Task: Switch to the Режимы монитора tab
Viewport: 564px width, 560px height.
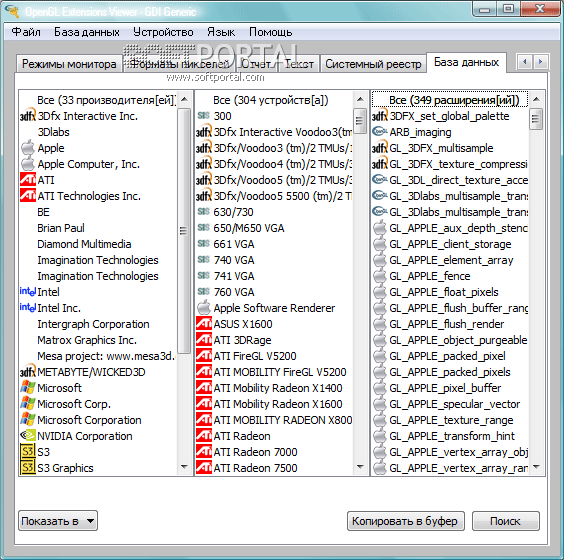Action: [69, 64]
